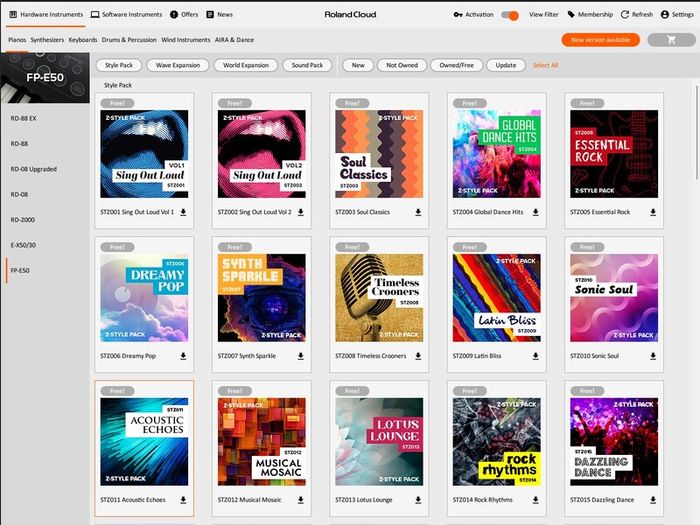
Task: Select the Pianos category
Action: point(17,40)
